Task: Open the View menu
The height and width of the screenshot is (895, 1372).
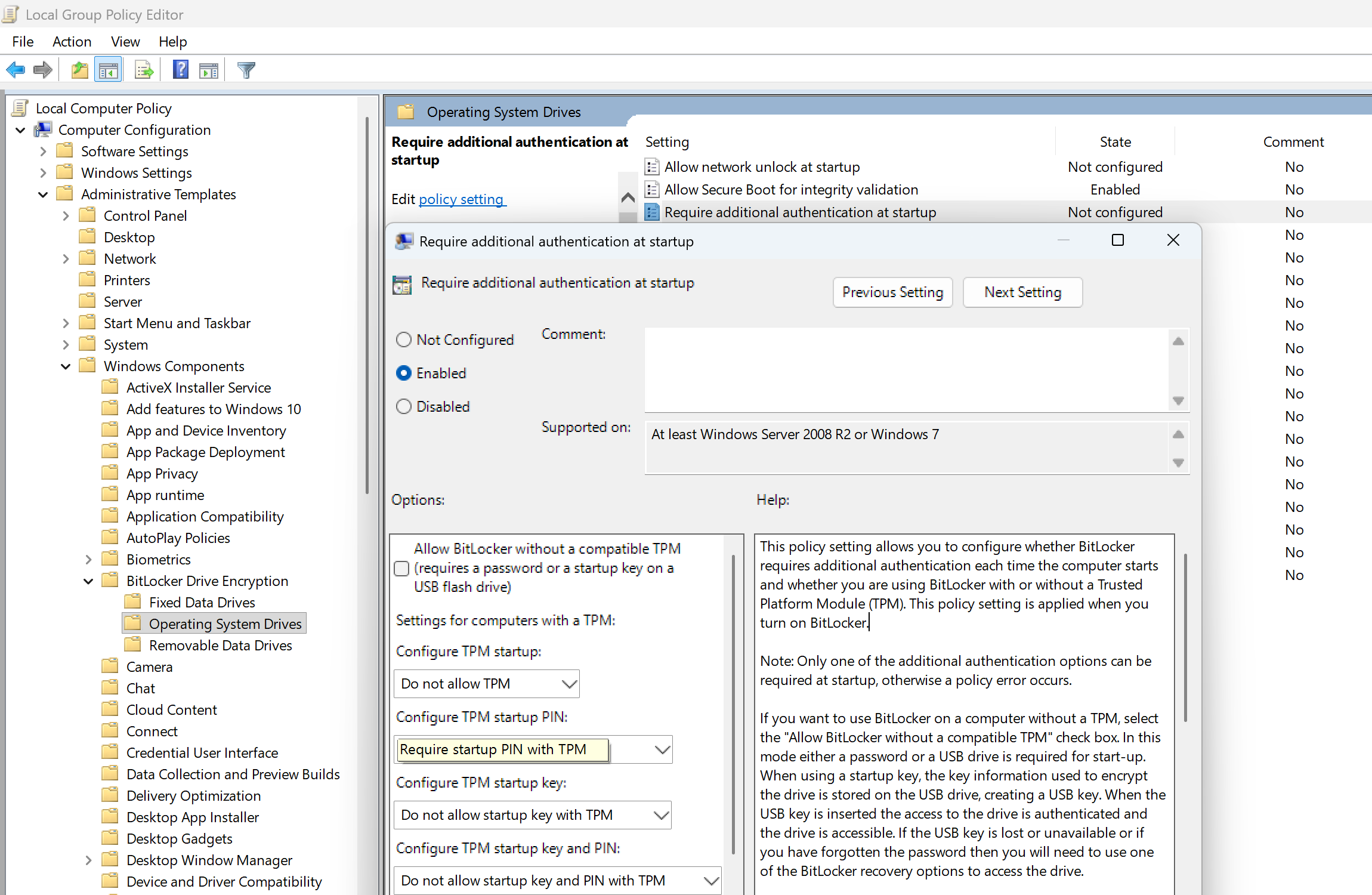Action: 125,41
